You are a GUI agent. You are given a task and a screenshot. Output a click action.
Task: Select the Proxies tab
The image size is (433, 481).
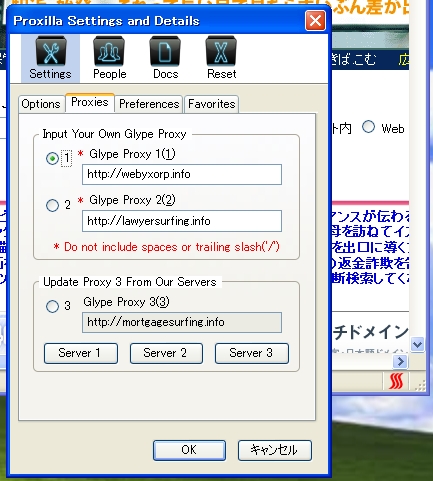90,102
